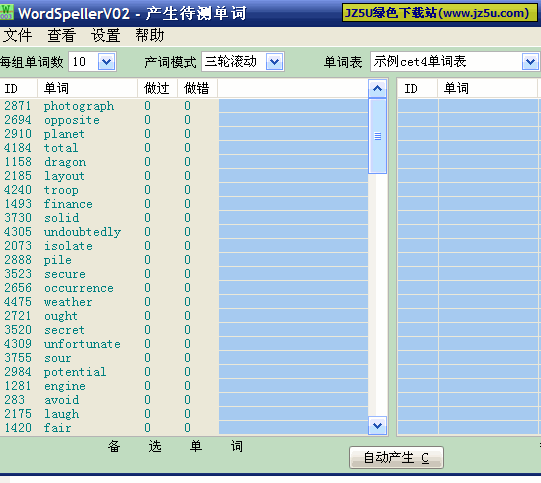
Task: Click the WordSpeller app icon in title bar
Action: pyautogui.click(x=7, y=12)
